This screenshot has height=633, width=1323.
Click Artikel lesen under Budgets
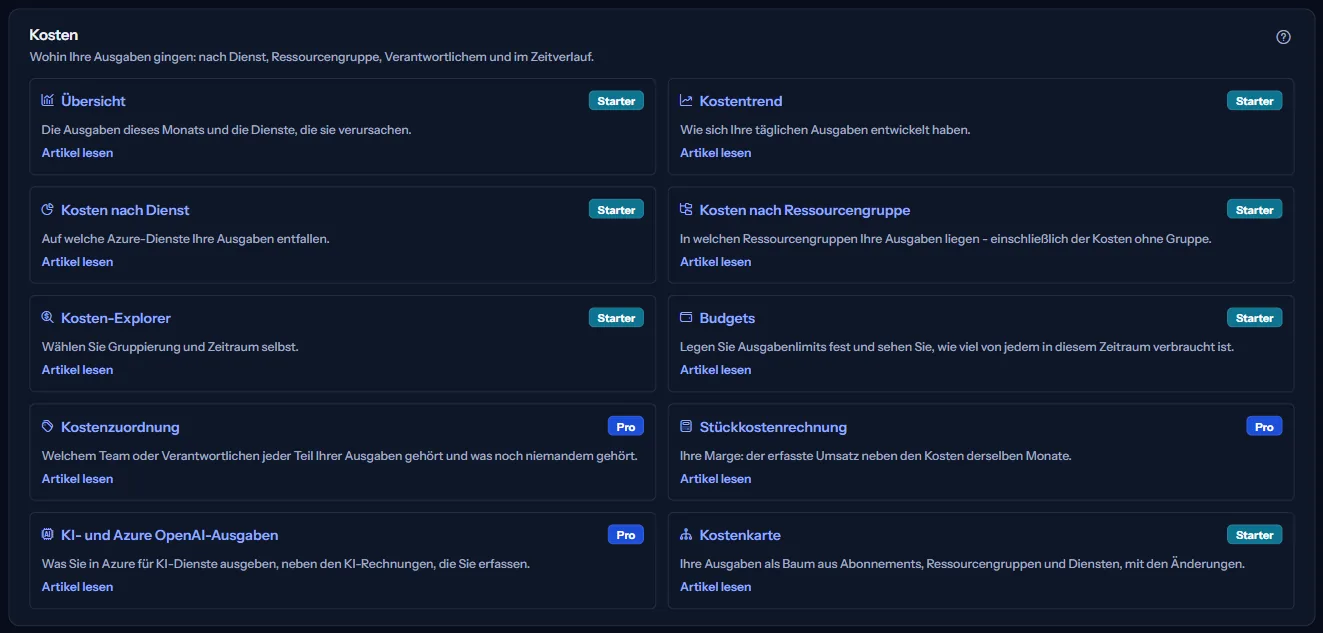(716, 370)
